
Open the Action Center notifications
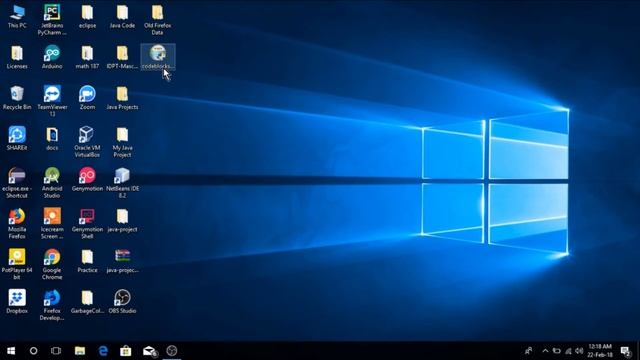[625, 351]
